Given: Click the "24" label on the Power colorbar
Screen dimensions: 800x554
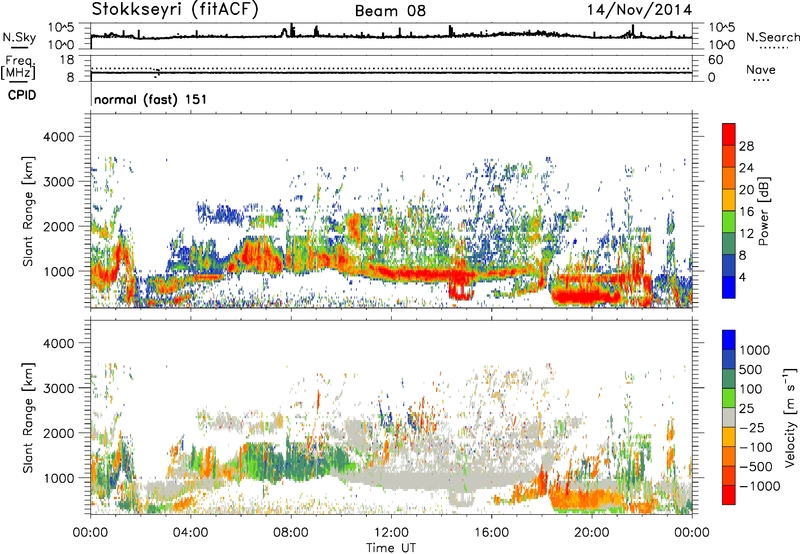Looking at the screenshot, I should coord(746,168).
